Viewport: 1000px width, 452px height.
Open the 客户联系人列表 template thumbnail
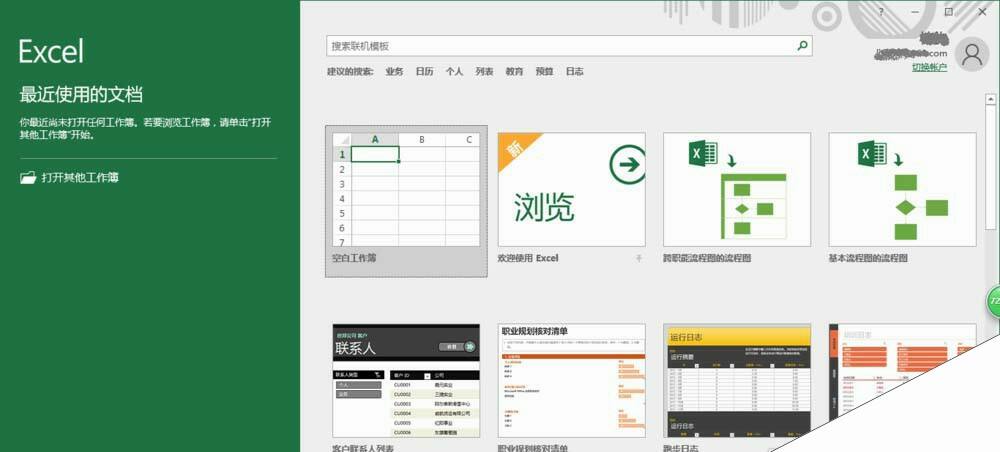tap(406, 381)
